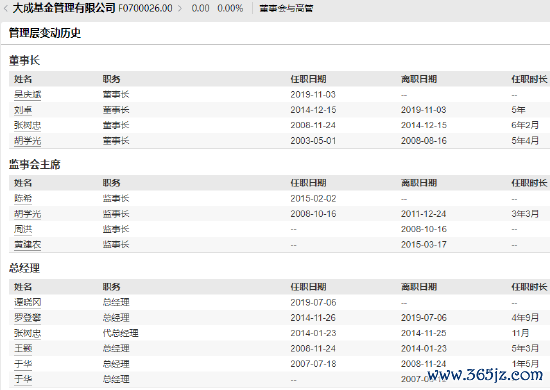Click the 总经理 section heading
This screenshot has width=550, height=390.
click(24, 268)
